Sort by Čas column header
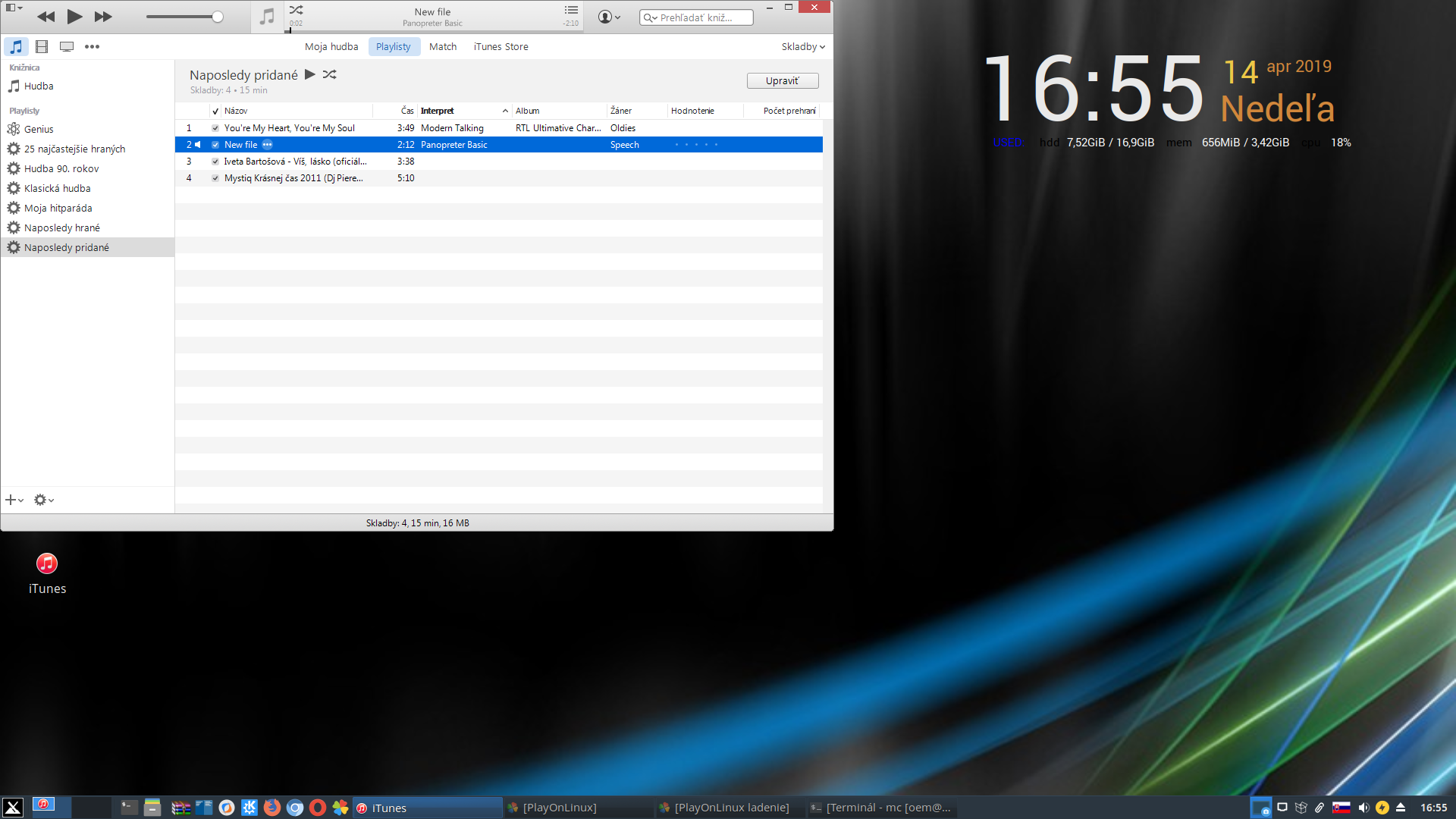This screenshot has height=819, width=1456. pyautogui.click(x=395, y=111)
